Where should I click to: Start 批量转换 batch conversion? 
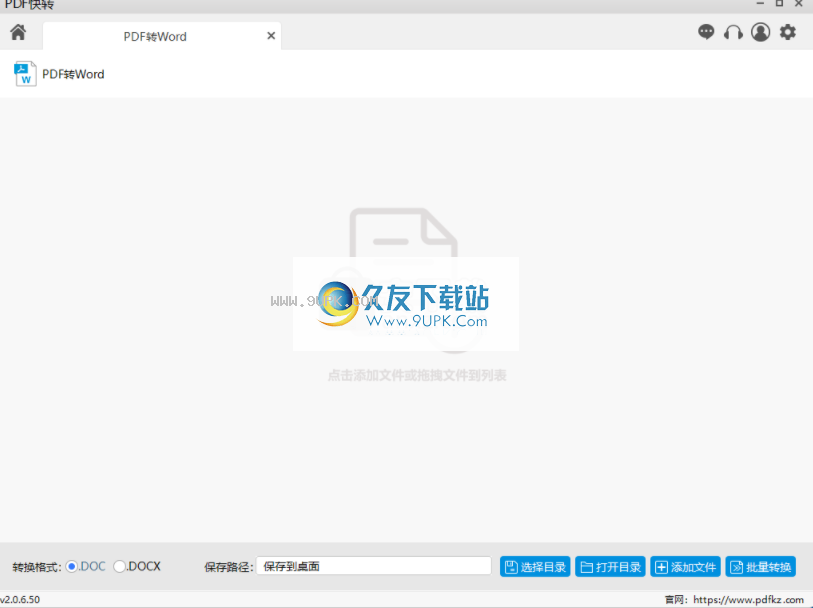pos(761,567)
